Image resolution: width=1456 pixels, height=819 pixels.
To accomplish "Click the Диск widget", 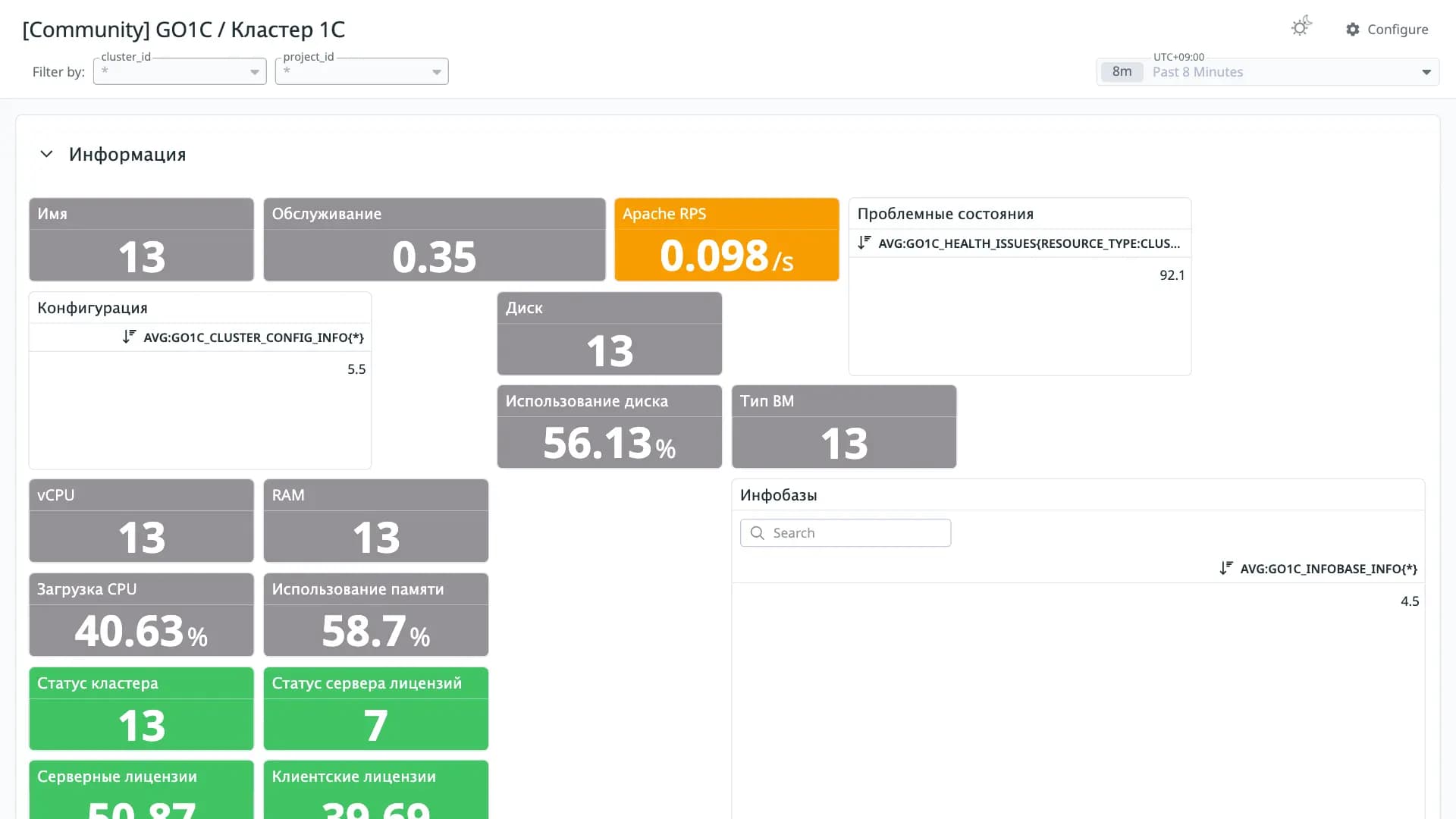I will [x=610, y=334].
